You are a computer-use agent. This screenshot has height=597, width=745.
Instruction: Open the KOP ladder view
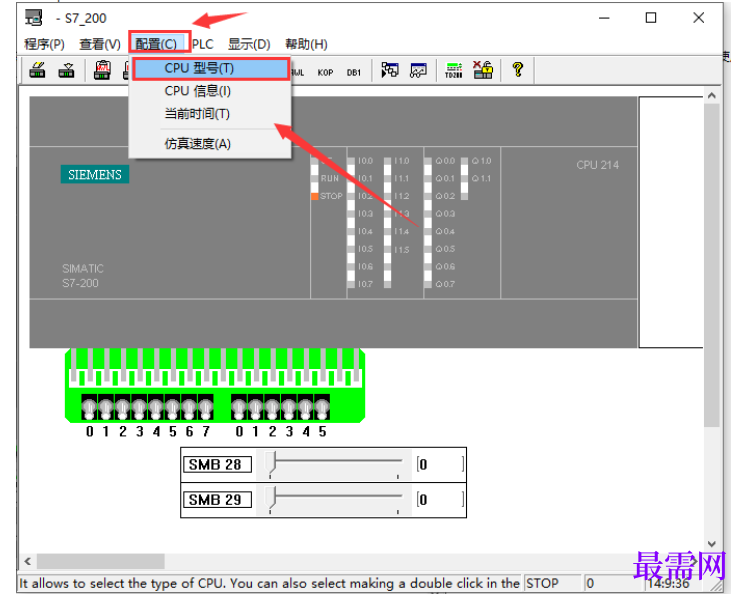pos(325,73)
